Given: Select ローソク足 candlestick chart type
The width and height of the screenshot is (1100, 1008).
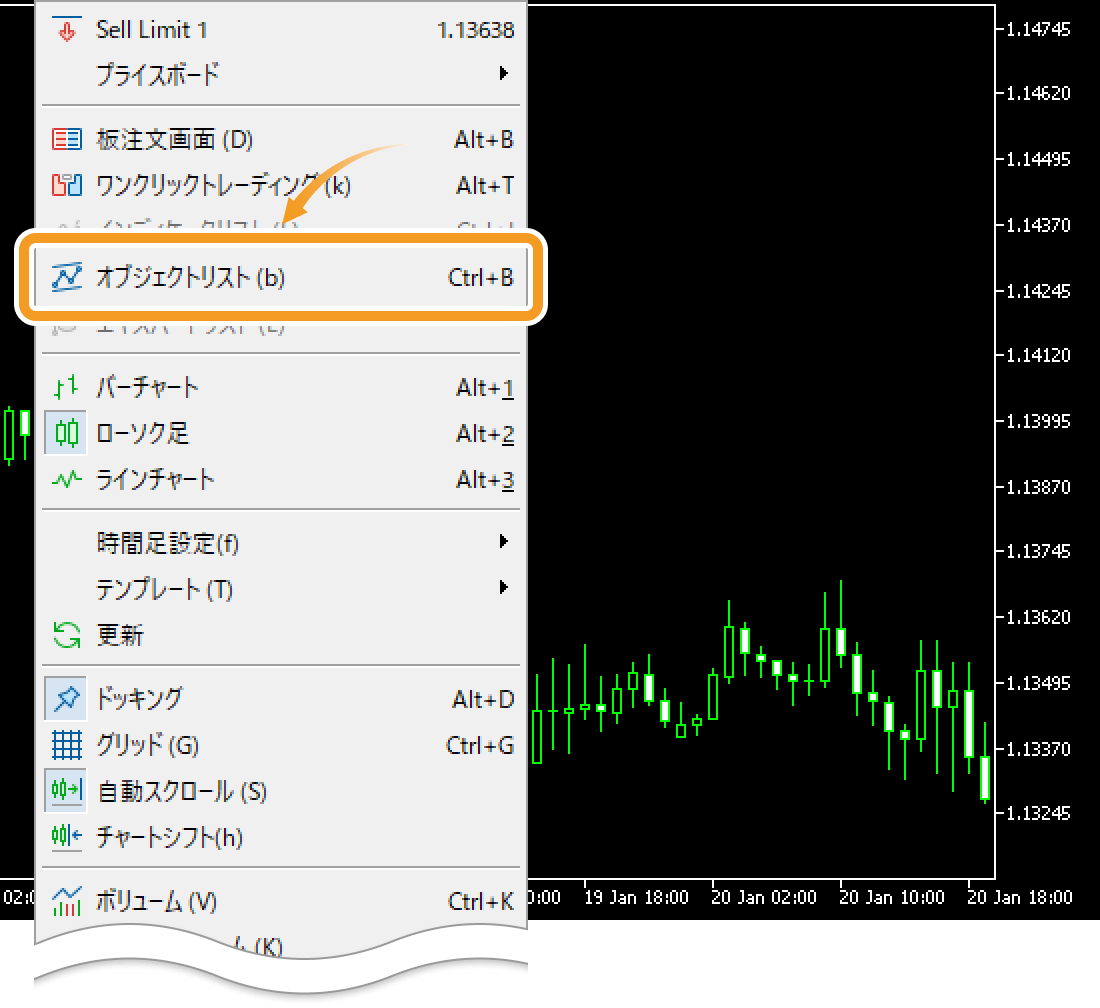Looking at the screenshot, I should (281, 433).
